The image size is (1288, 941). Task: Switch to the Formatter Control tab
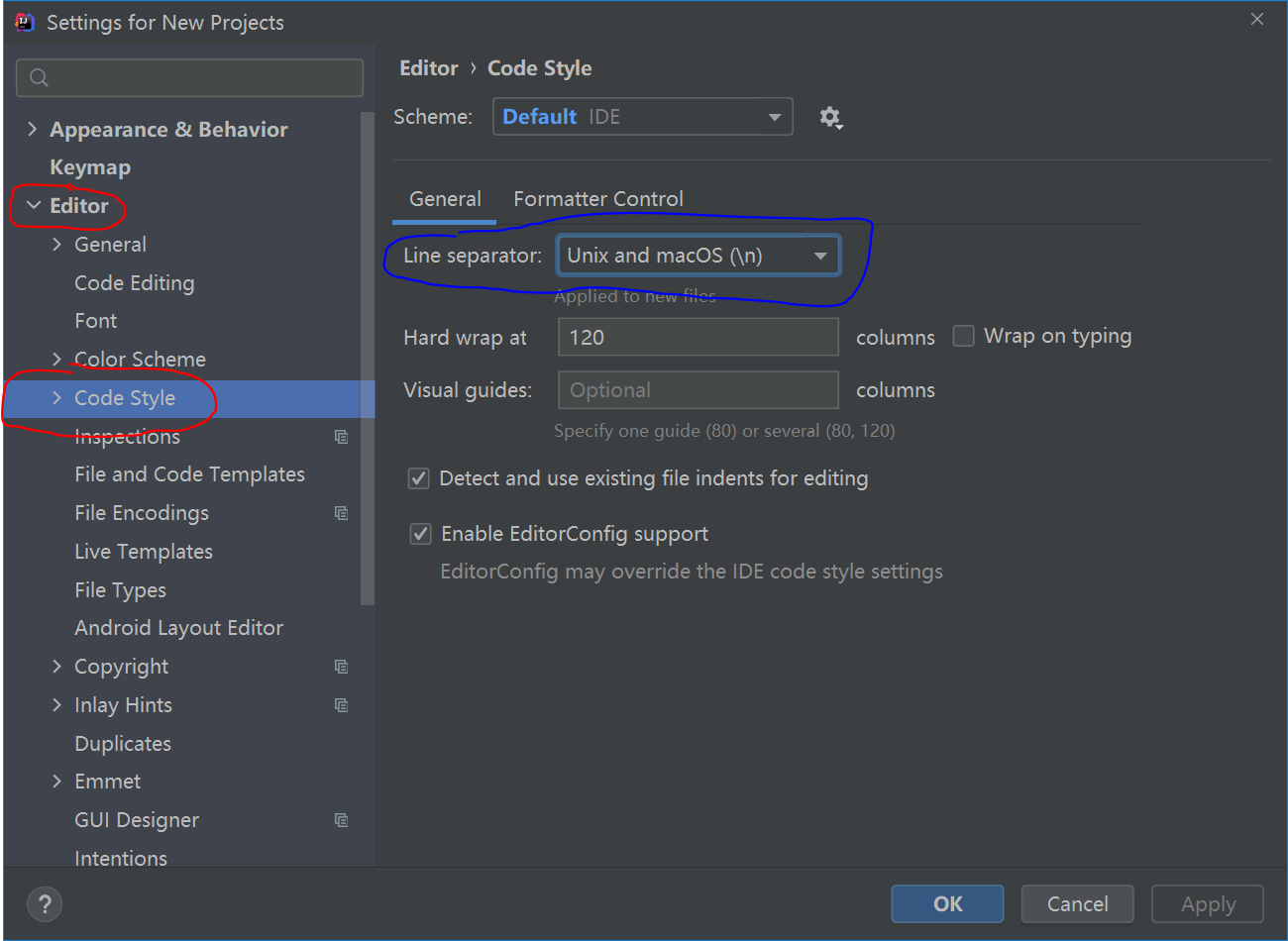598,199
